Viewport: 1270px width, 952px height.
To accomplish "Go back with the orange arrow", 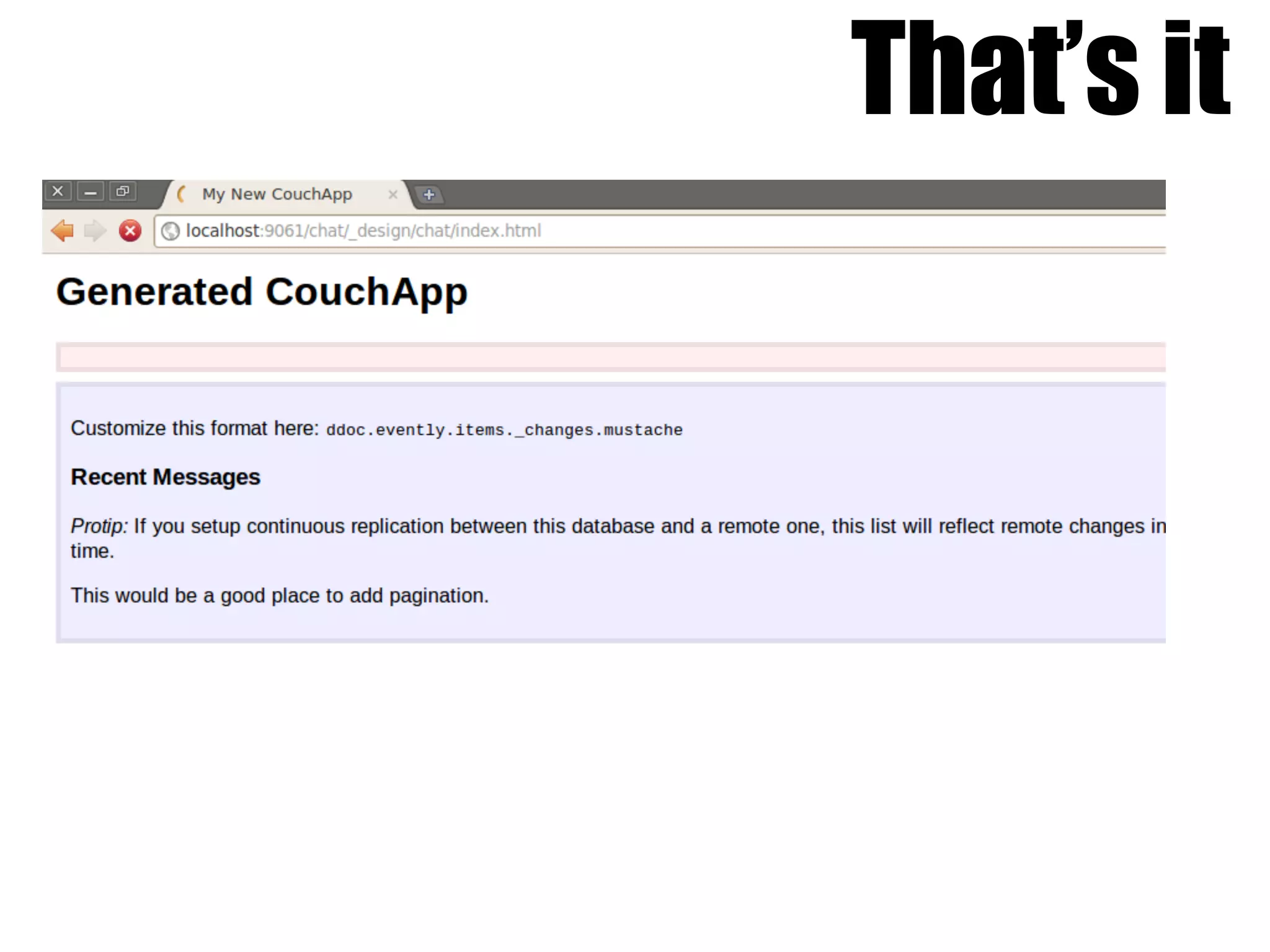I will click(63, 231).
